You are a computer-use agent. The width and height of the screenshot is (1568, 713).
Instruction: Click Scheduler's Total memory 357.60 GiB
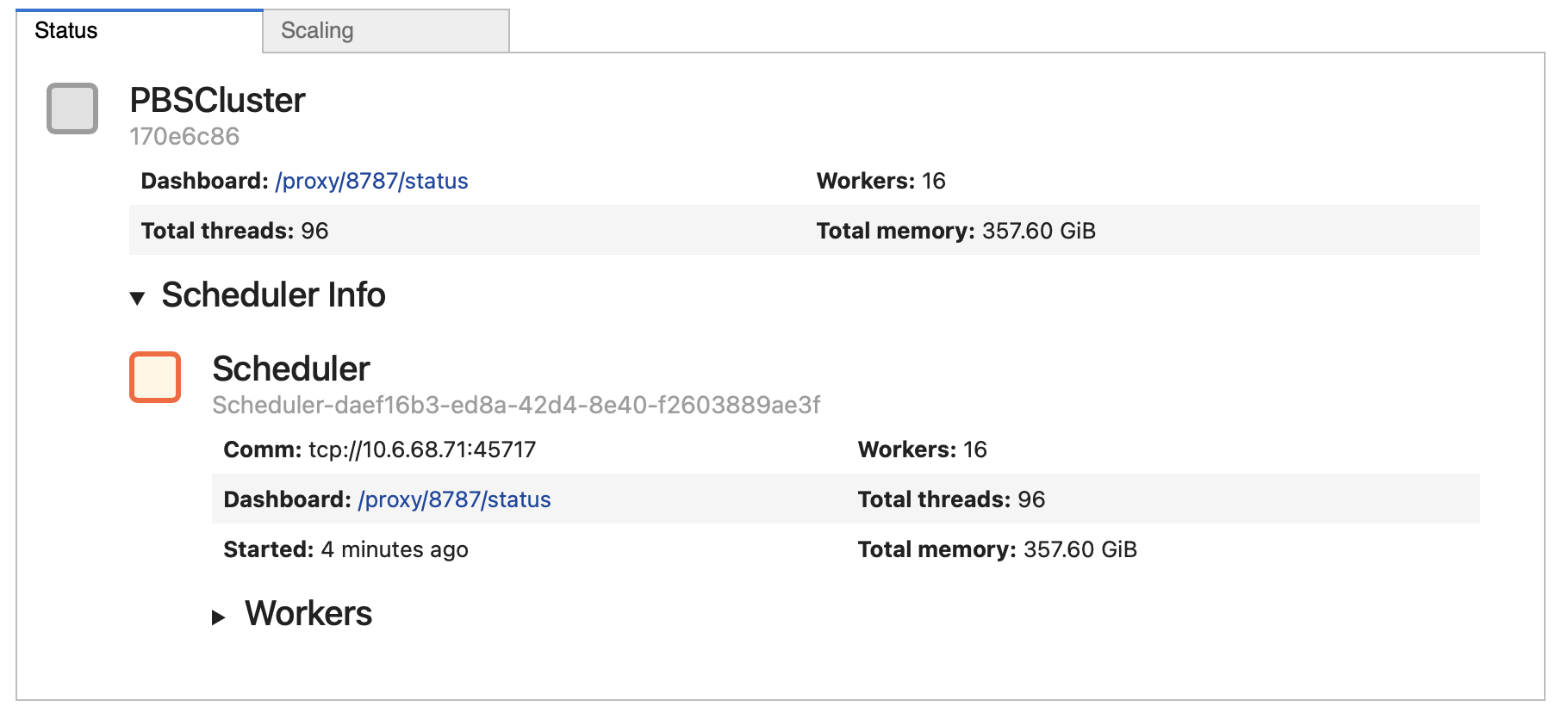(1080, 549)
